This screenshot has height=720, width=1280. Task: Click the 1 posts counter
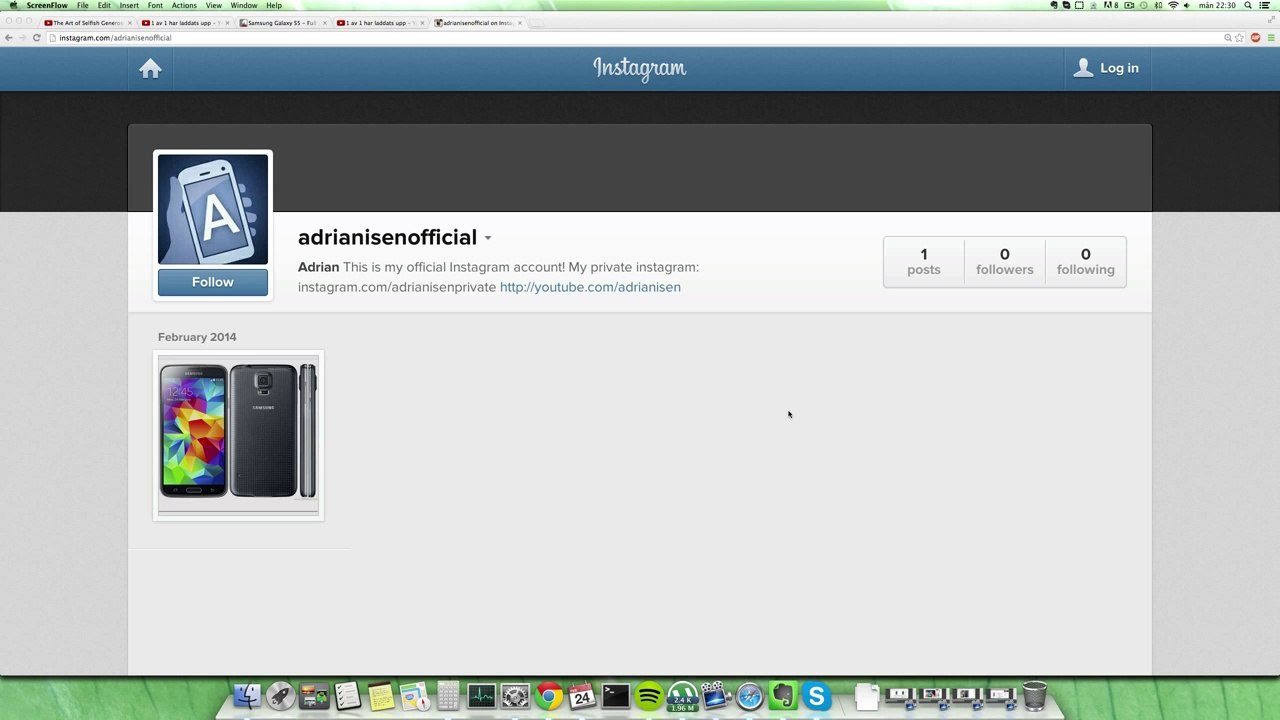pyautogui.click(x=924, y=262)
